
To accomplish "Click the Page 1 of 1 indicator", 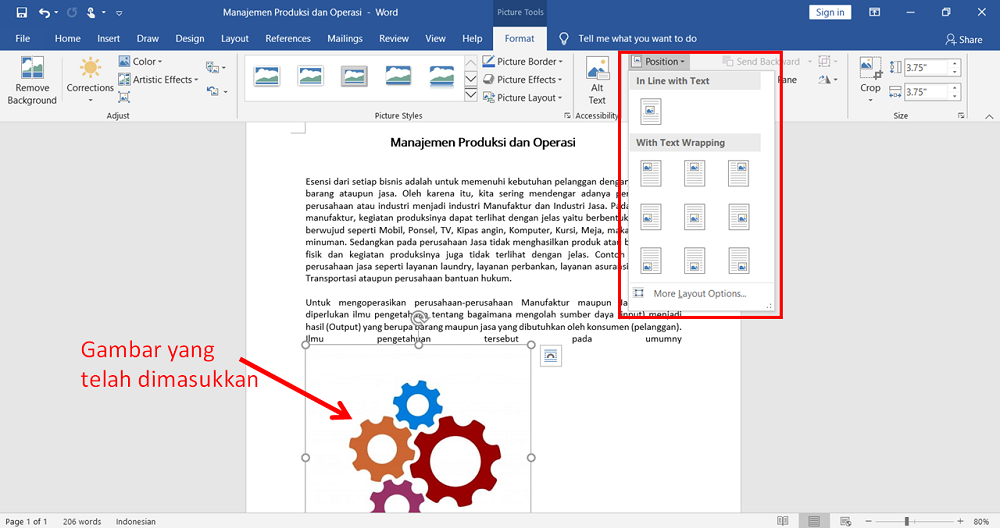I will click(26, 521).
